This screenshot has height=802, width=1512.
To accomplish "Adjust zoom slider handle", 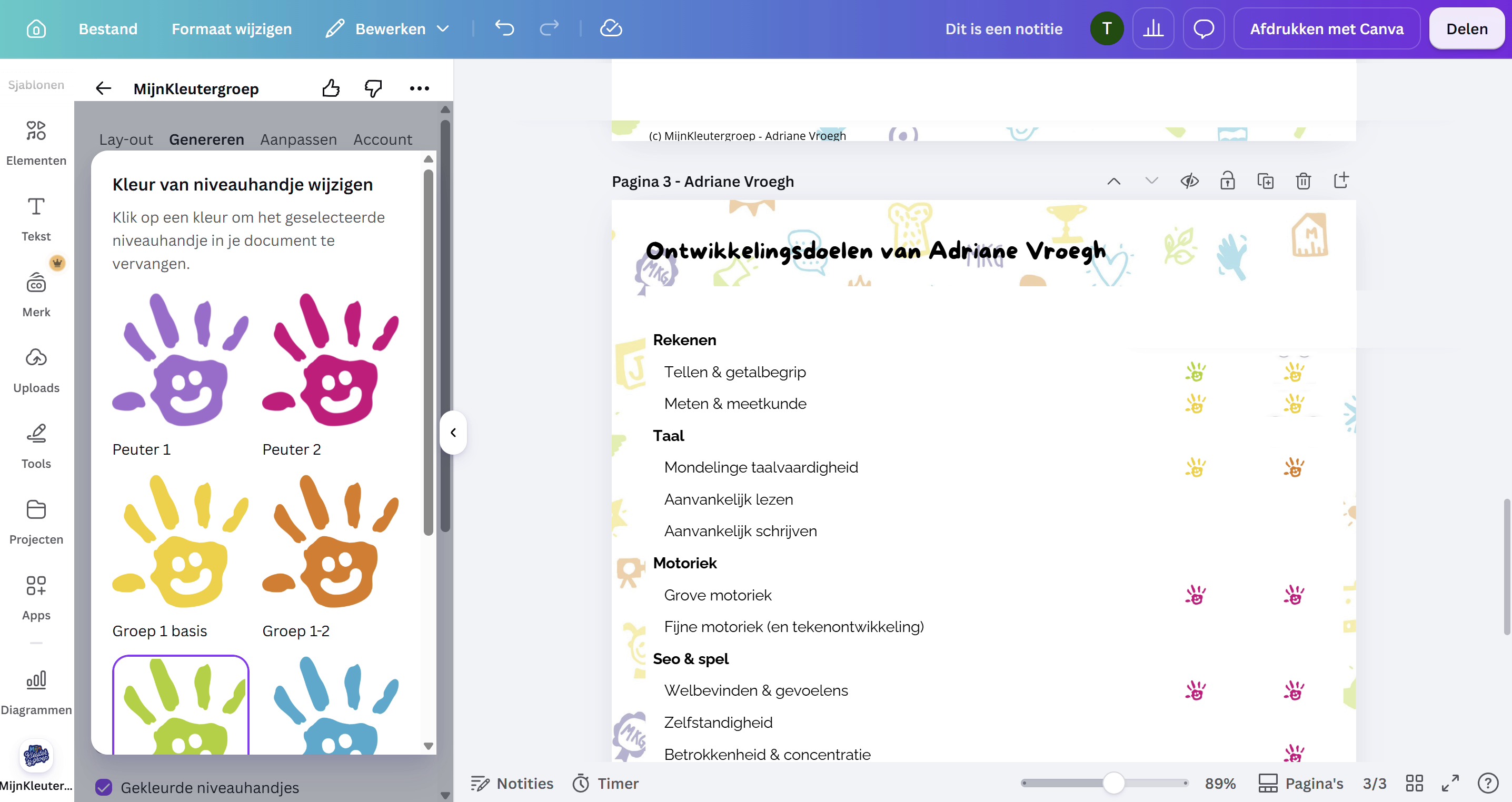I will click(1113, 783).
